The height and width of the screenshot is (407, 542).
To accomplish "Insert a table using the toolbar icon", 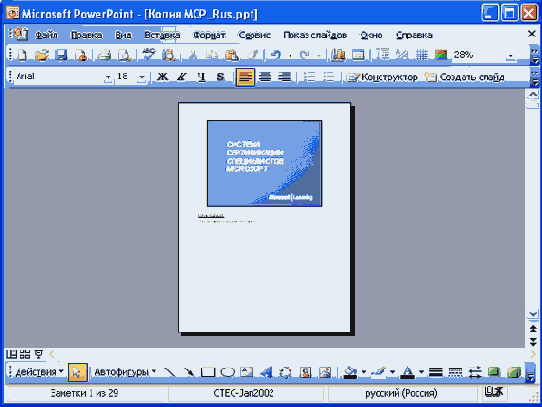I will pyautogui.click(x=358, y=55).
